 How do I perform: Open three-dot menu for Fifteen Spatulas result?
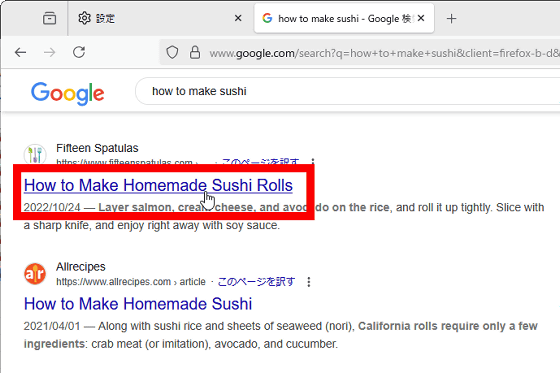click(x=313, y=161)
